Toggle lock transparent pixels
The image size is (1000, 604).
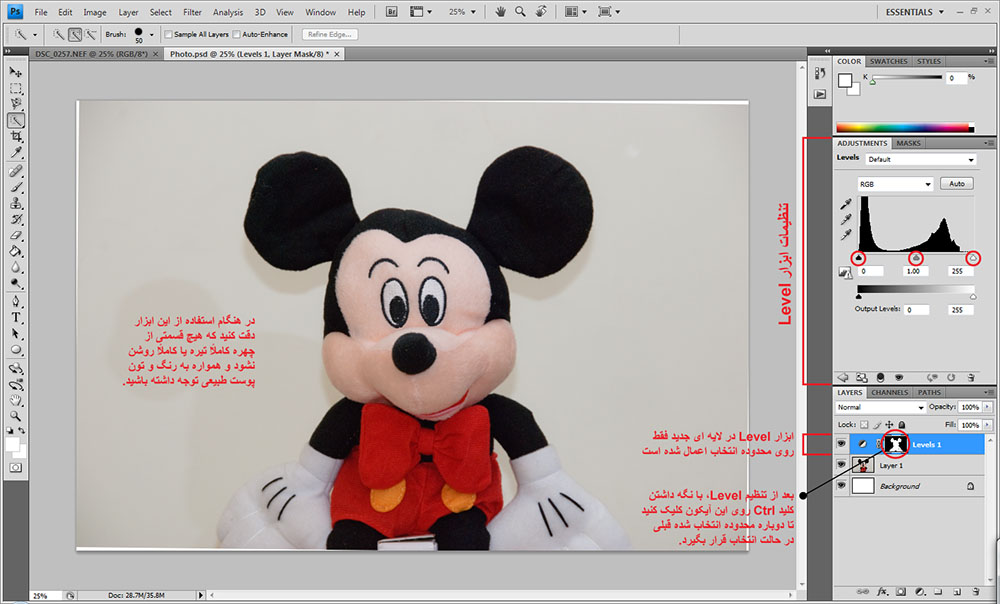click(864, 425)
